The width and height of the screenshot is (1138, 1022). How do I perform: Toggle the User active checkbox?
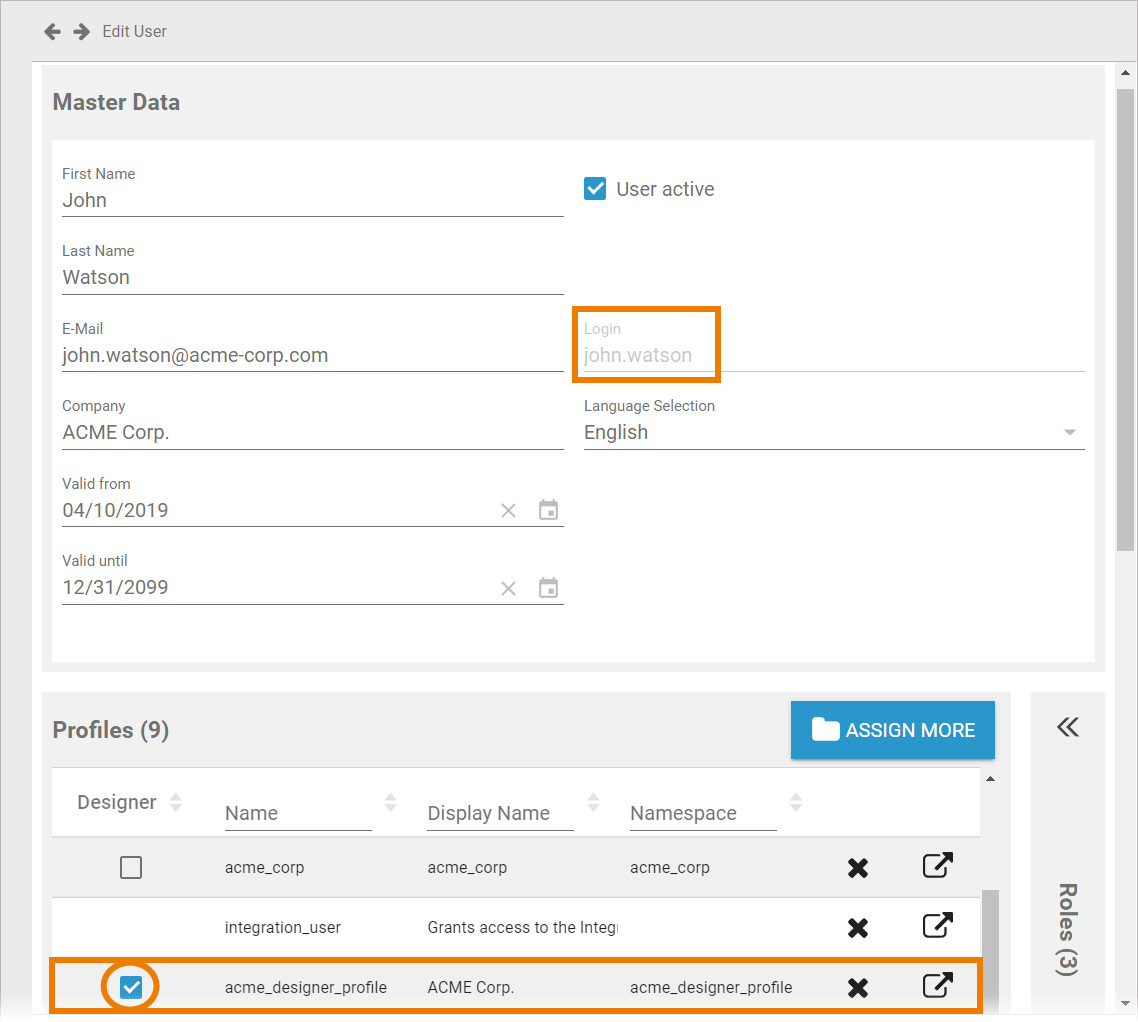[x=595, y=189]
